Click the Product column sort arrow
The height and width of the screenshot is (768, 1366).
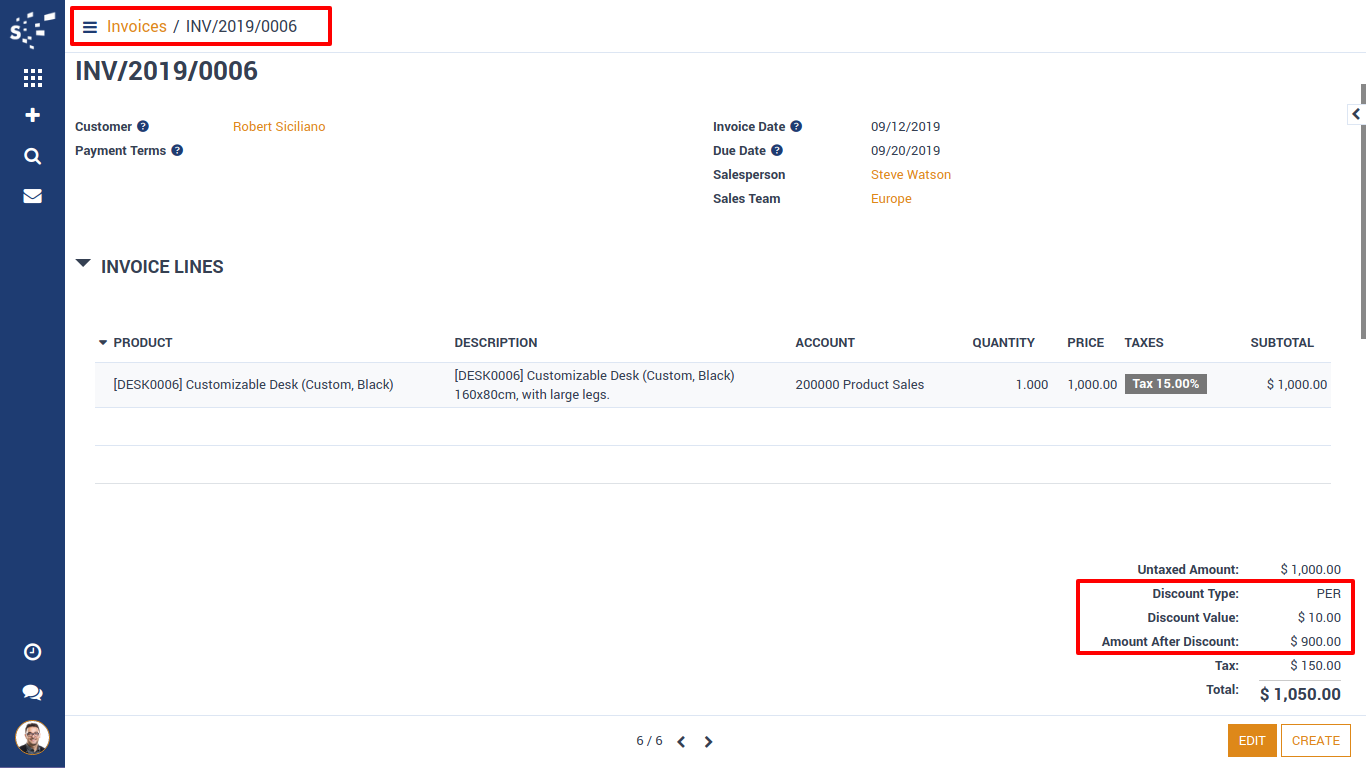[103, 343]
